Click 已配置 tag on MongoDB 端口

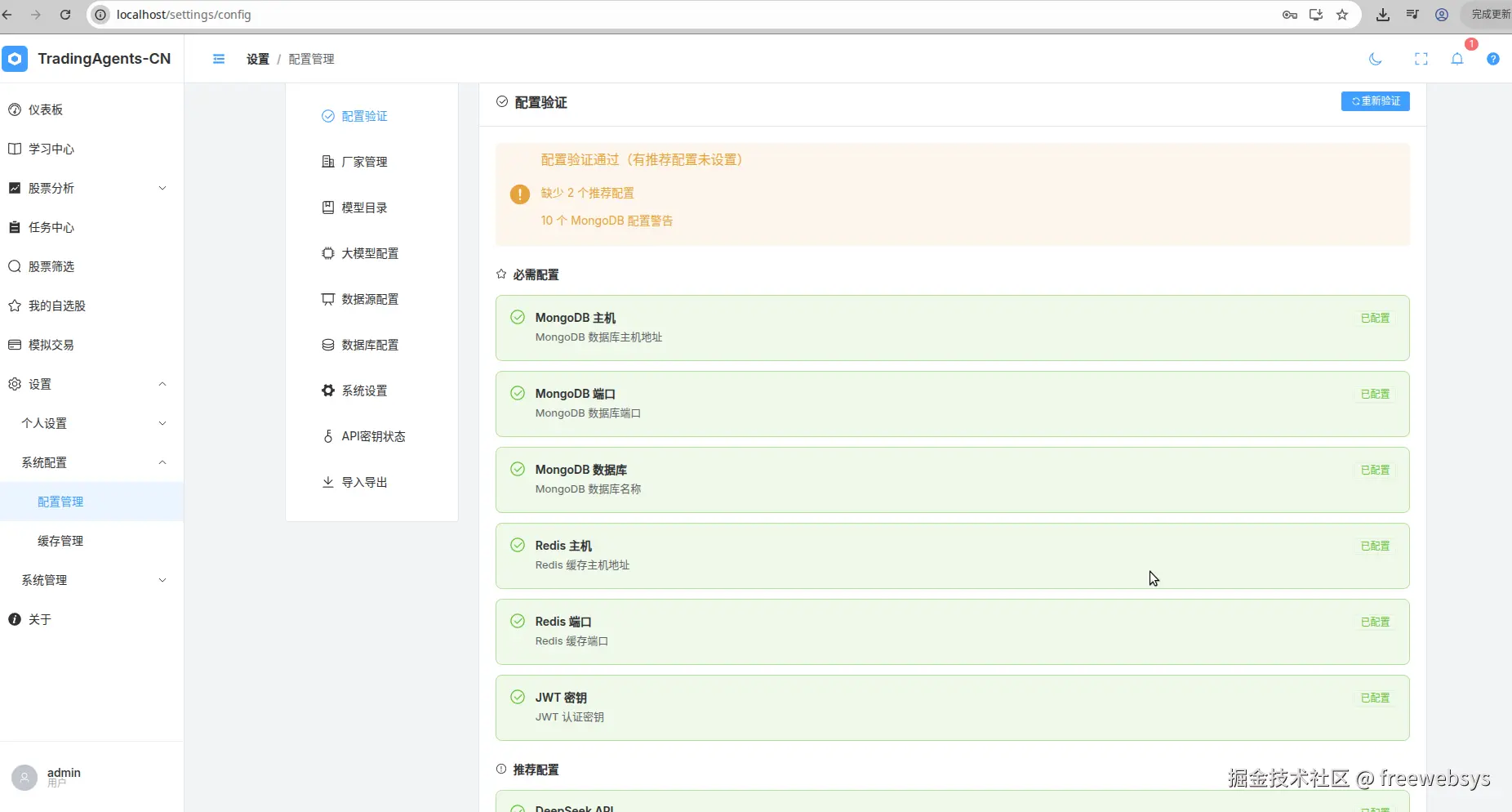point(1375,394)
